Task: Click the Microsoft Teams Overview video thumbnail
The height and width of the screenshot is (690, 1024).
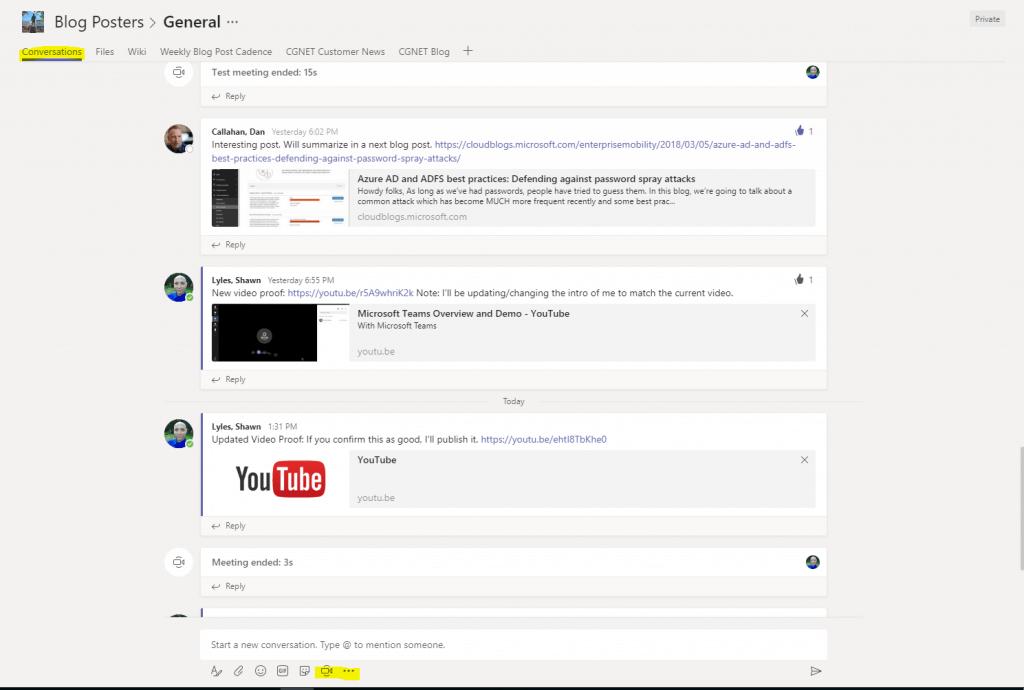Action: pyautogui.click(x=280, y=333)
